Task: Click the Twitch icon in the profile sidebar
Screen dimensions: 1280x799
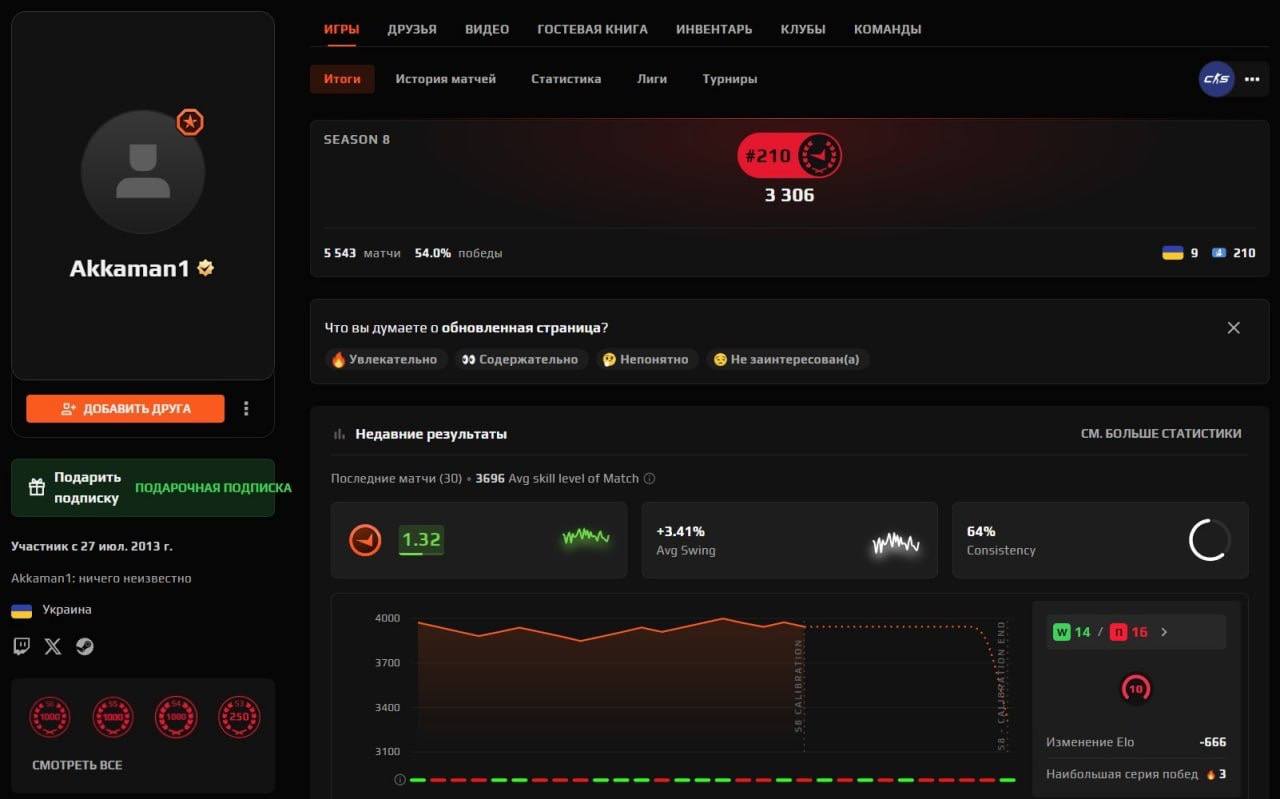Action: point(20,646)
